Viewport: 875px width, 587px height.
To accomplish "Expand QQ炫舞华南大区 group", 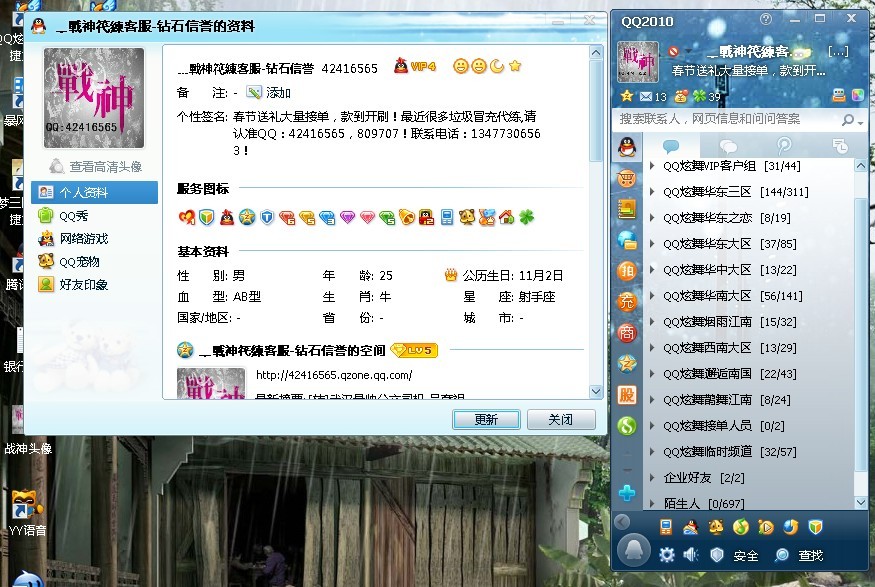I will point(652,296).
